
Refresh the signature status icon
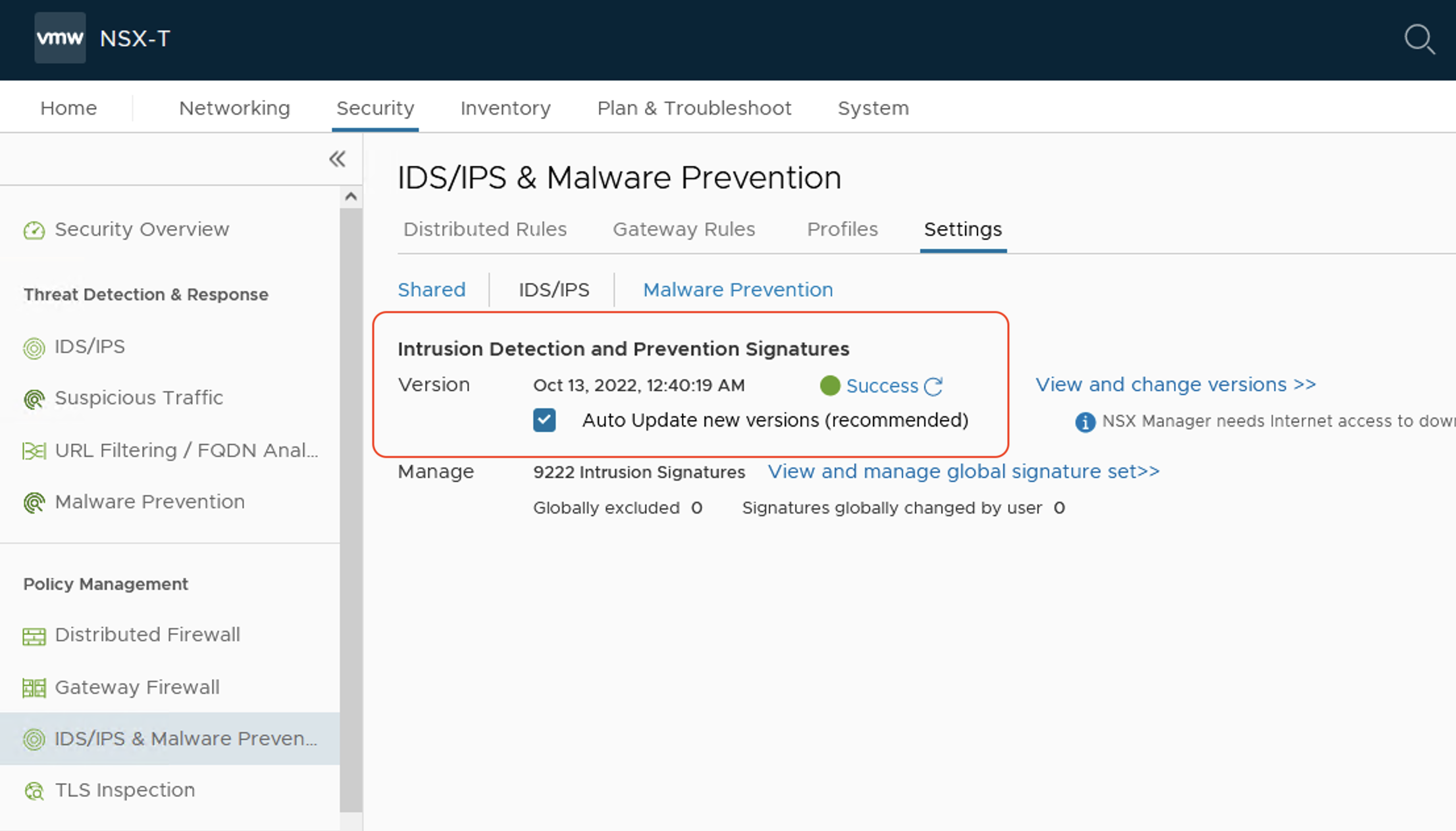(933, 386)
